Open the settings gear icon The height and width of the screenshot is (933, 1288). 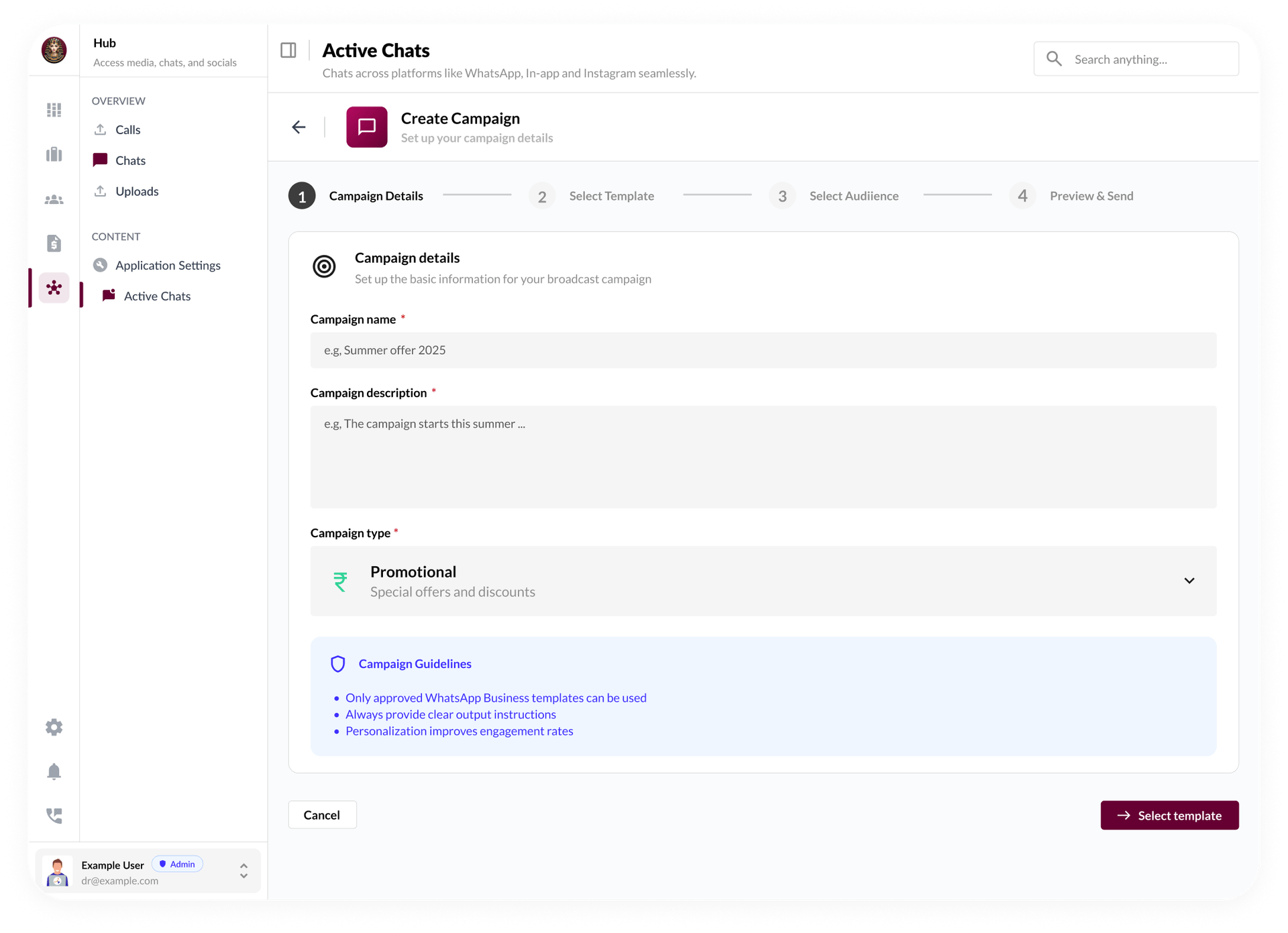pos(54,727)
